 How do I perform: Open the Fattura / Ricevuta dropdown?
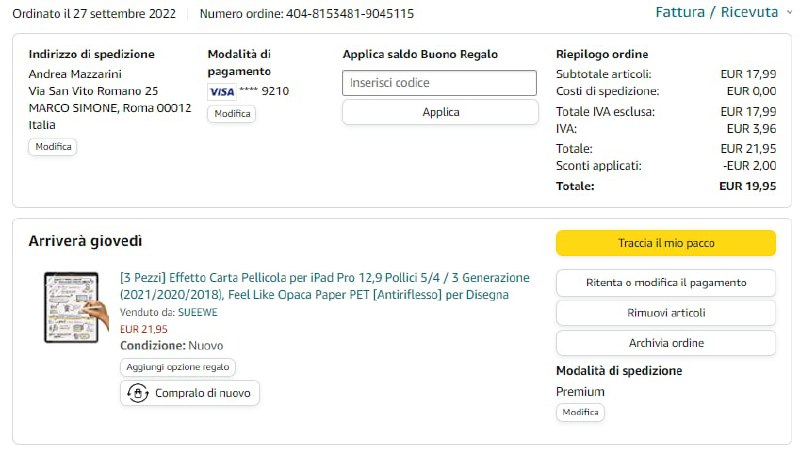[716, 13]
